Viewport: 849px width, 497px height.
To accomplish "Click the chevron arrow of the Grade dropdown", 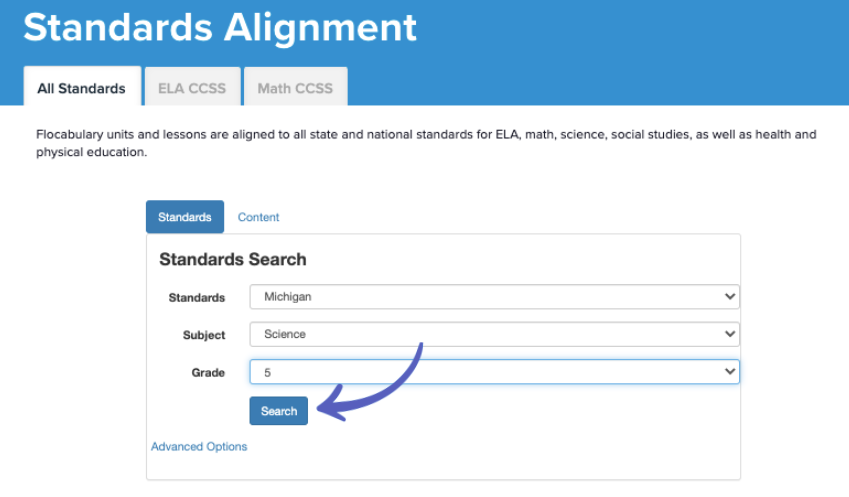I will point(729,372).
